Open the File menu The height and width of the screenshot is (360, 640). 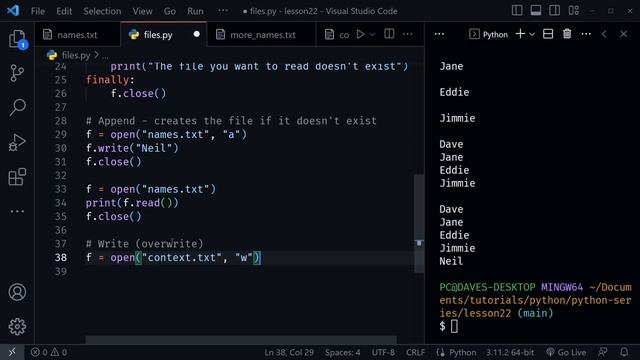38,11
